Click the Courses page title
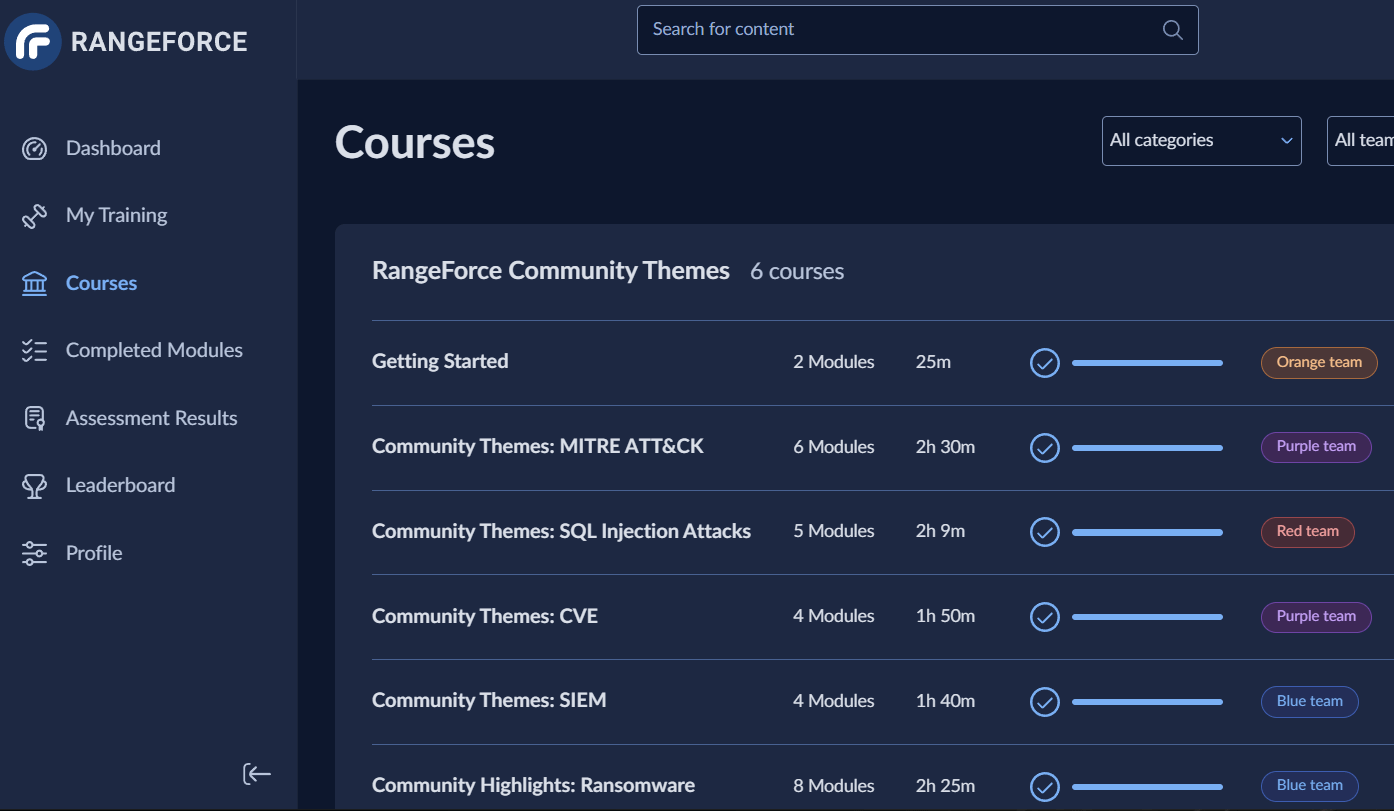1394x811 pixels. click(415, 143)
